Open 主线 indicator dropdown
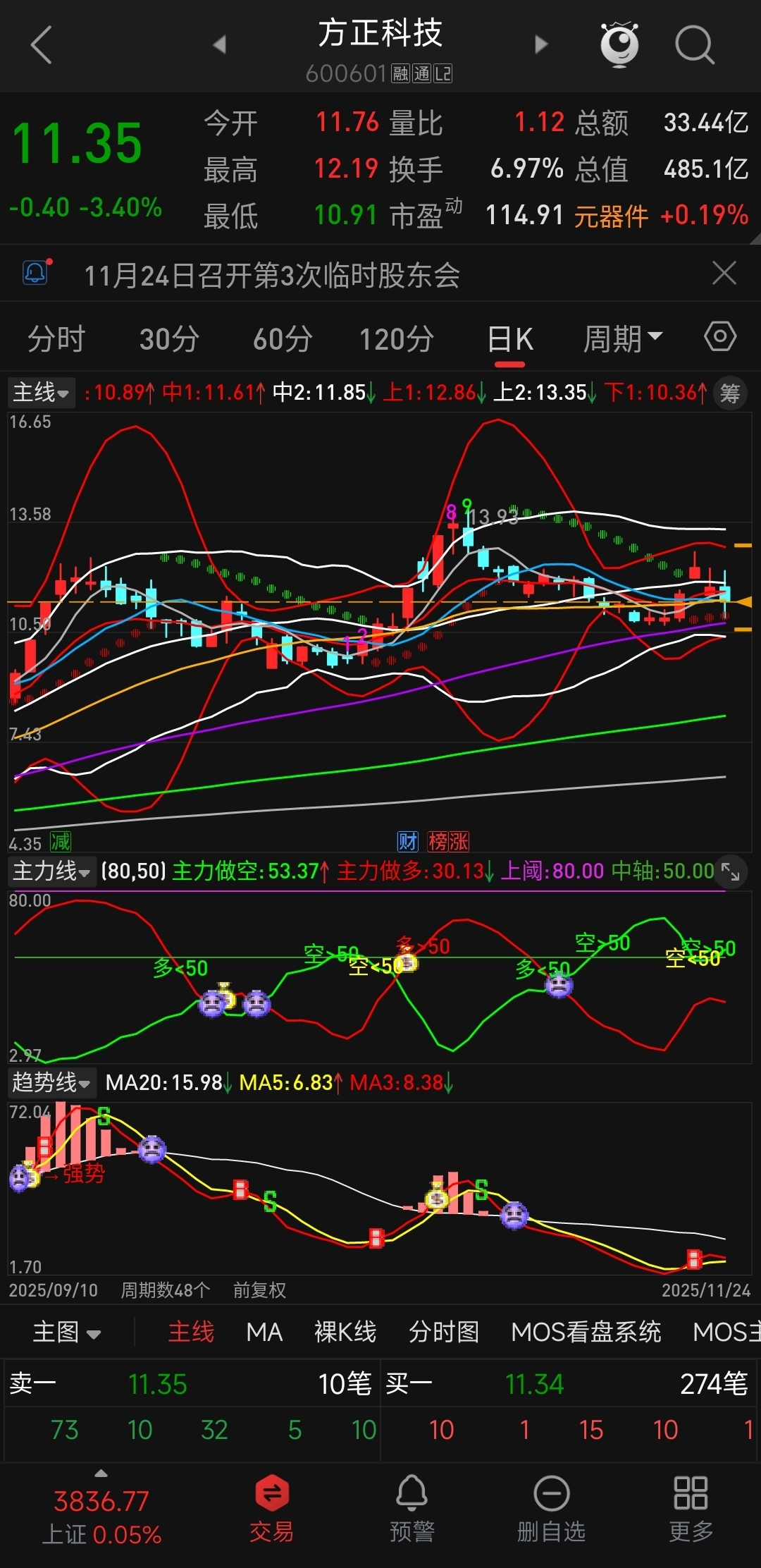The image size is (761, 1568). [41, 392]
